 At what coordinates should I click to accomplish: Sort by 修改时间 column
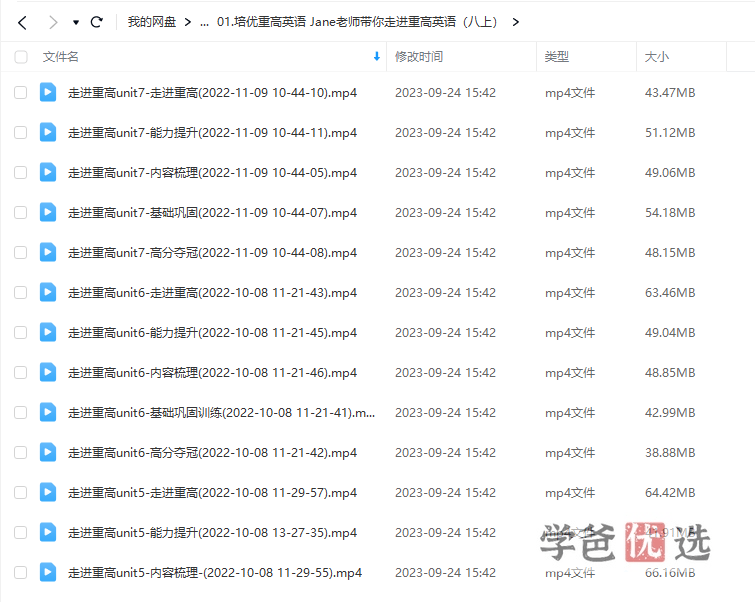click(x=419, y=57)
